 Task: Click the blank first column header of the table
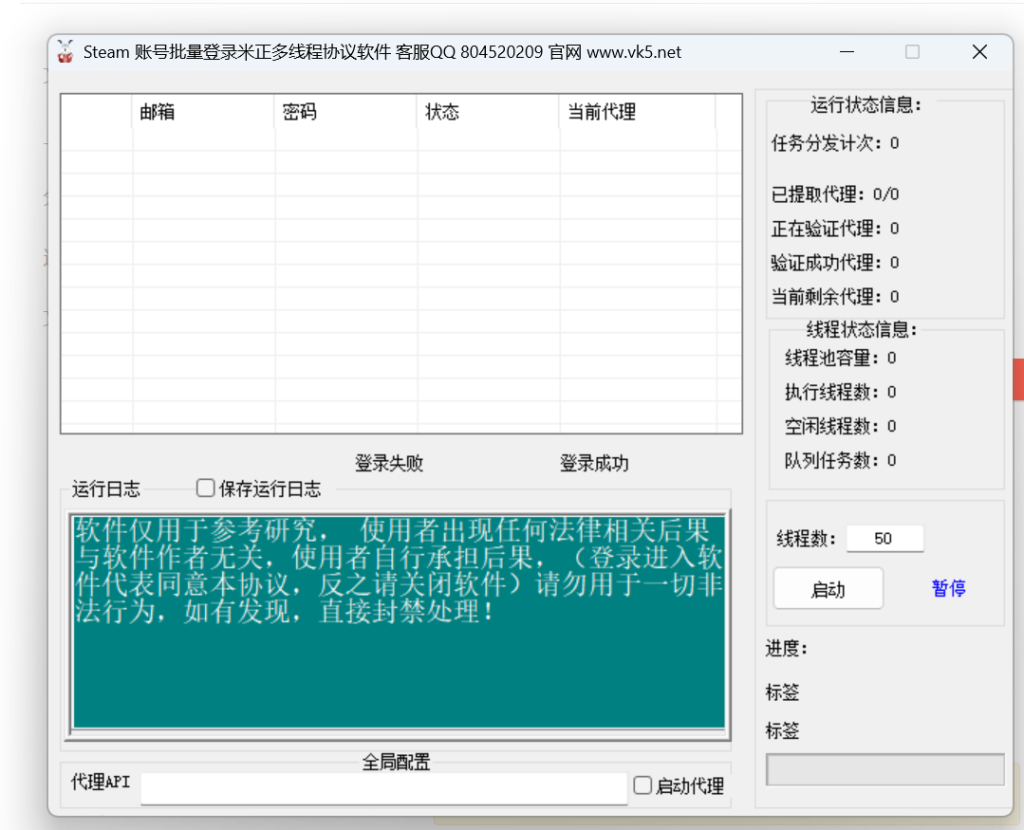point(97,112)
